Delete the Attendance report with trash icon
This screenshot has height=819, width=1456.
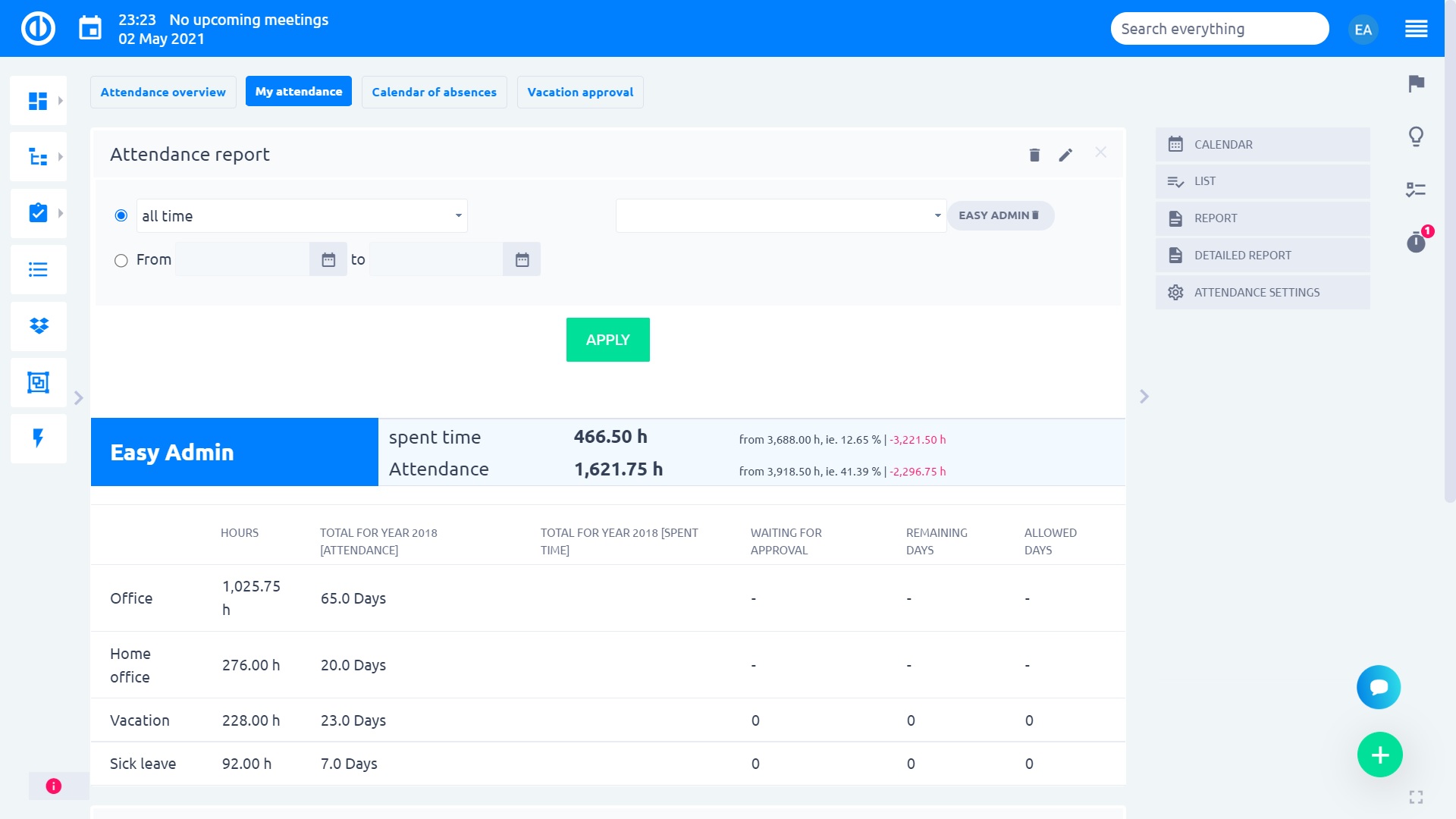[1034, 155]
